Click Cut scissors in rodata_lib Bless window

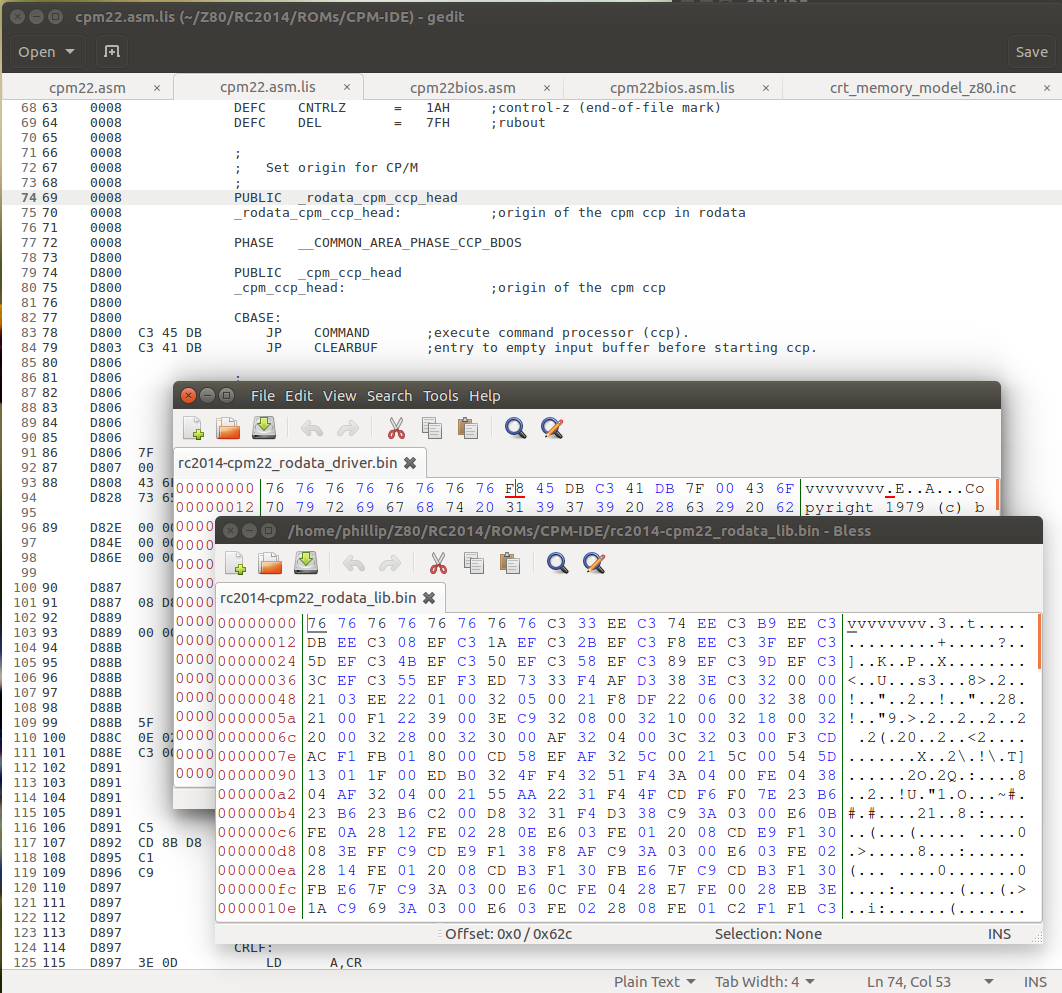click(438, 564)
